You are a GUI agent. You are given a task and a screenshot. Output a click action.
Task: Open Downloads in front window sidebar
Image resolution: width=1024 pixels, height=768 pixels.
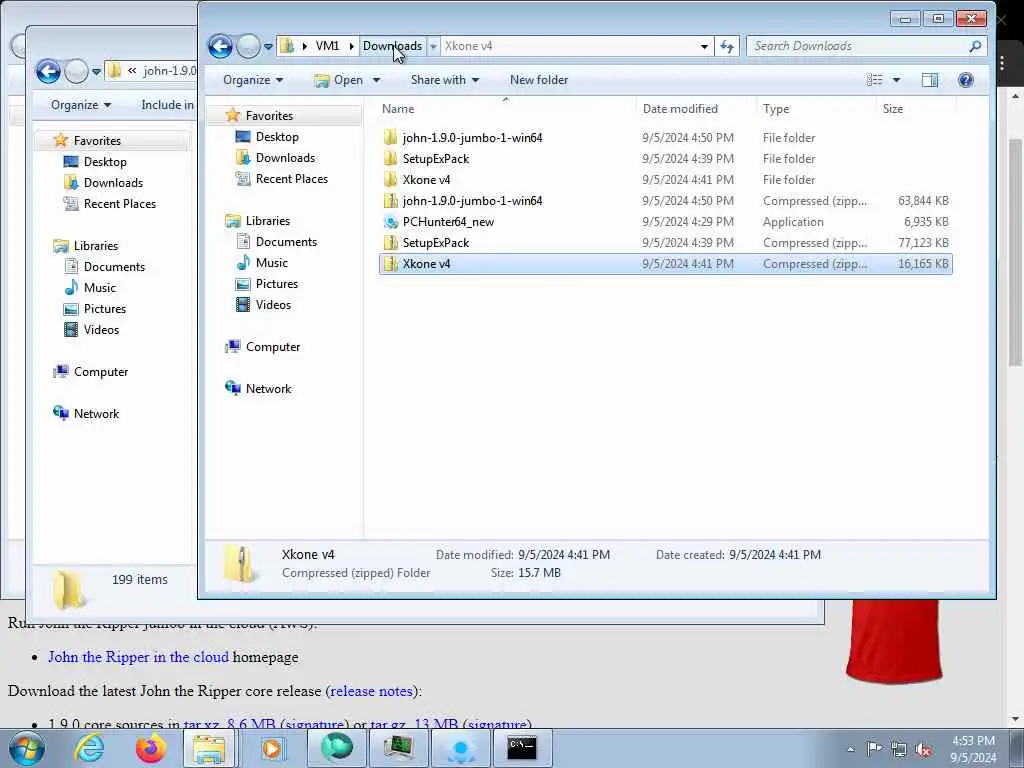point(285,157)
